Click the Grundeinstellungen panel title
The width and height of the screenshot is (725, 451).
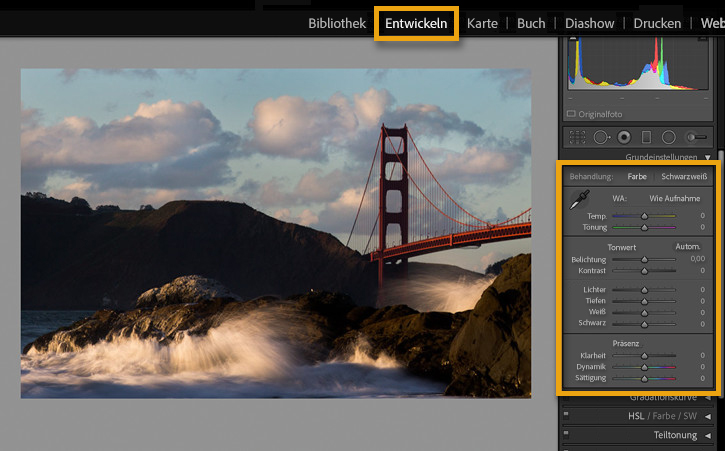[x=661, y=157]
